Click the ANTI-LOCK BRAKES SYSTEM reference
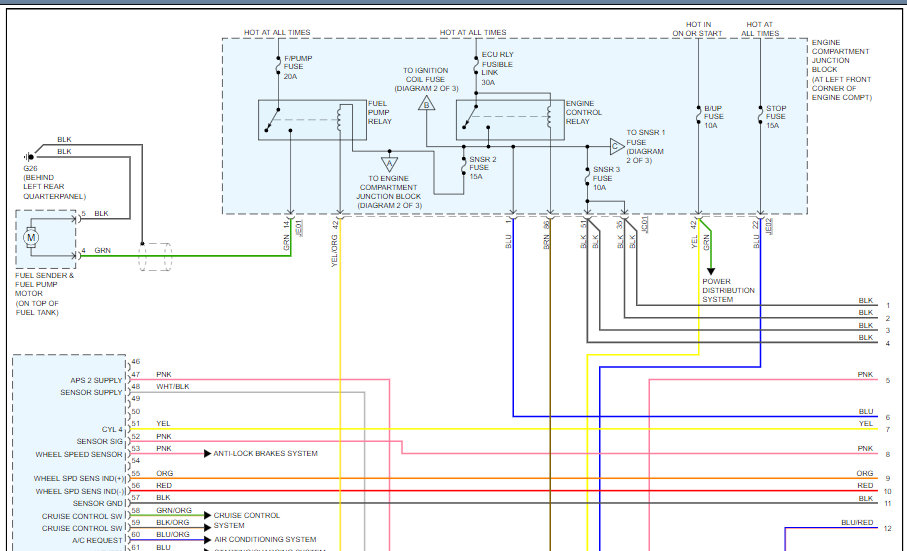This screenshot has width=907, height=551. click(266, 453)
